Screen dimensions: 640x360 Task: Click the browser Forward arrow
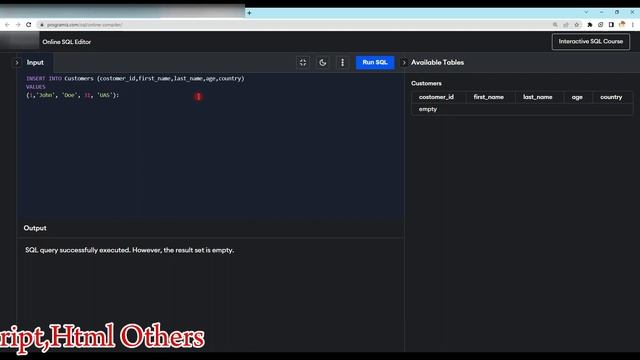click(x=18, y=25)
